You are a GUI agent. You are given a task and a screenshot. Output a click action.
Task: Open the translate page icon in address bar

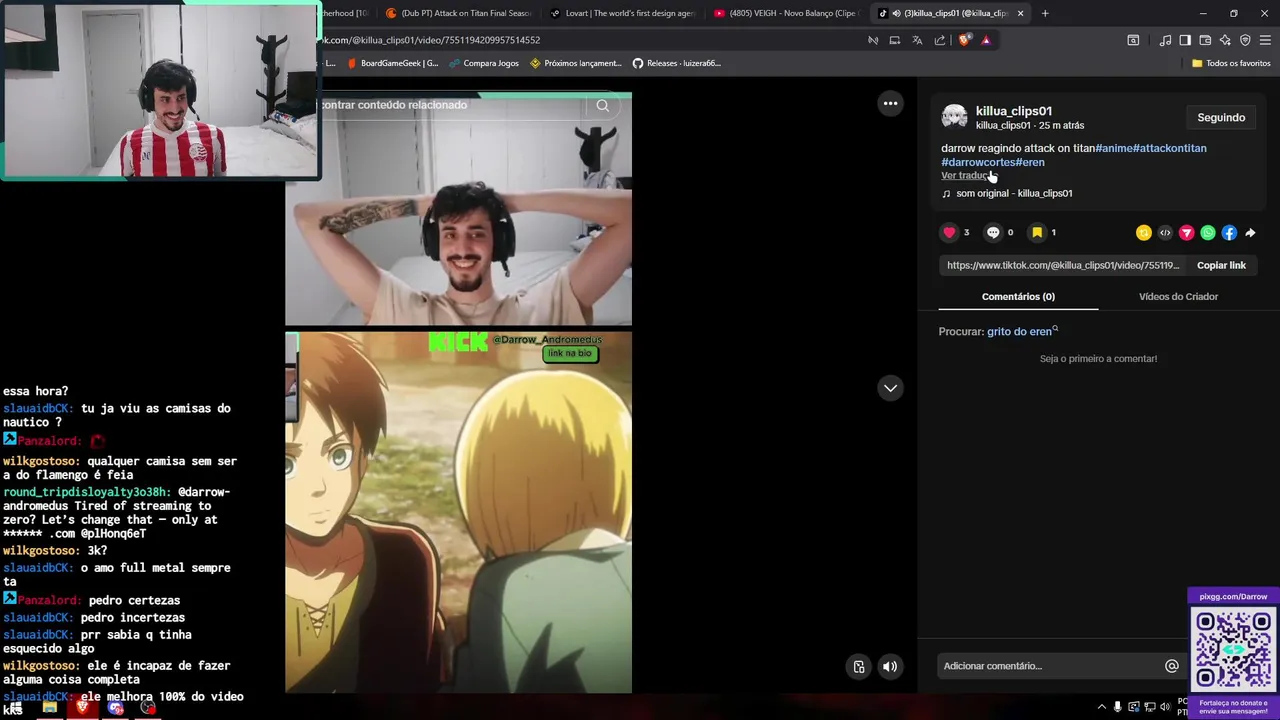coord(917,40)
